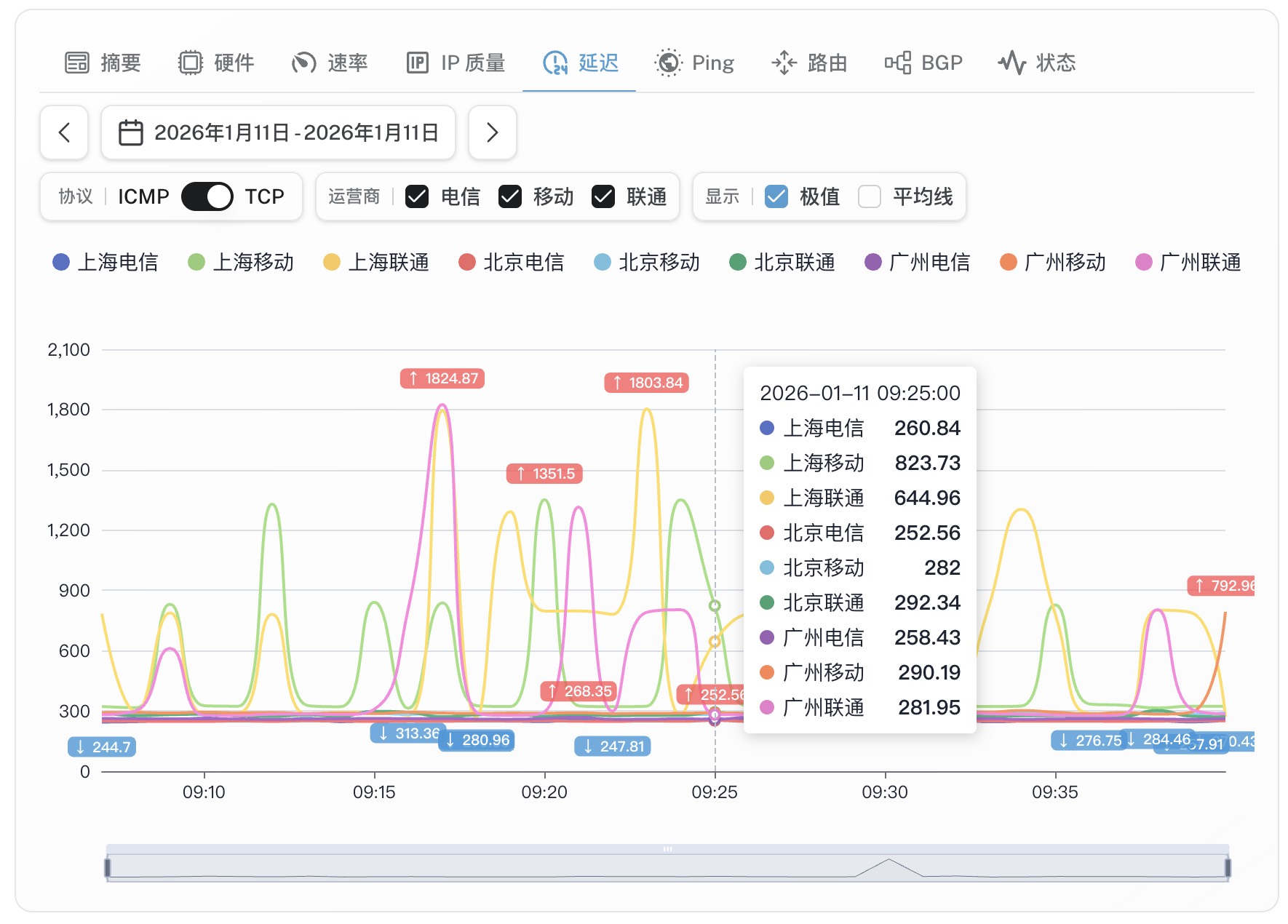Click the right zoom slider handle

(1228, 867)
